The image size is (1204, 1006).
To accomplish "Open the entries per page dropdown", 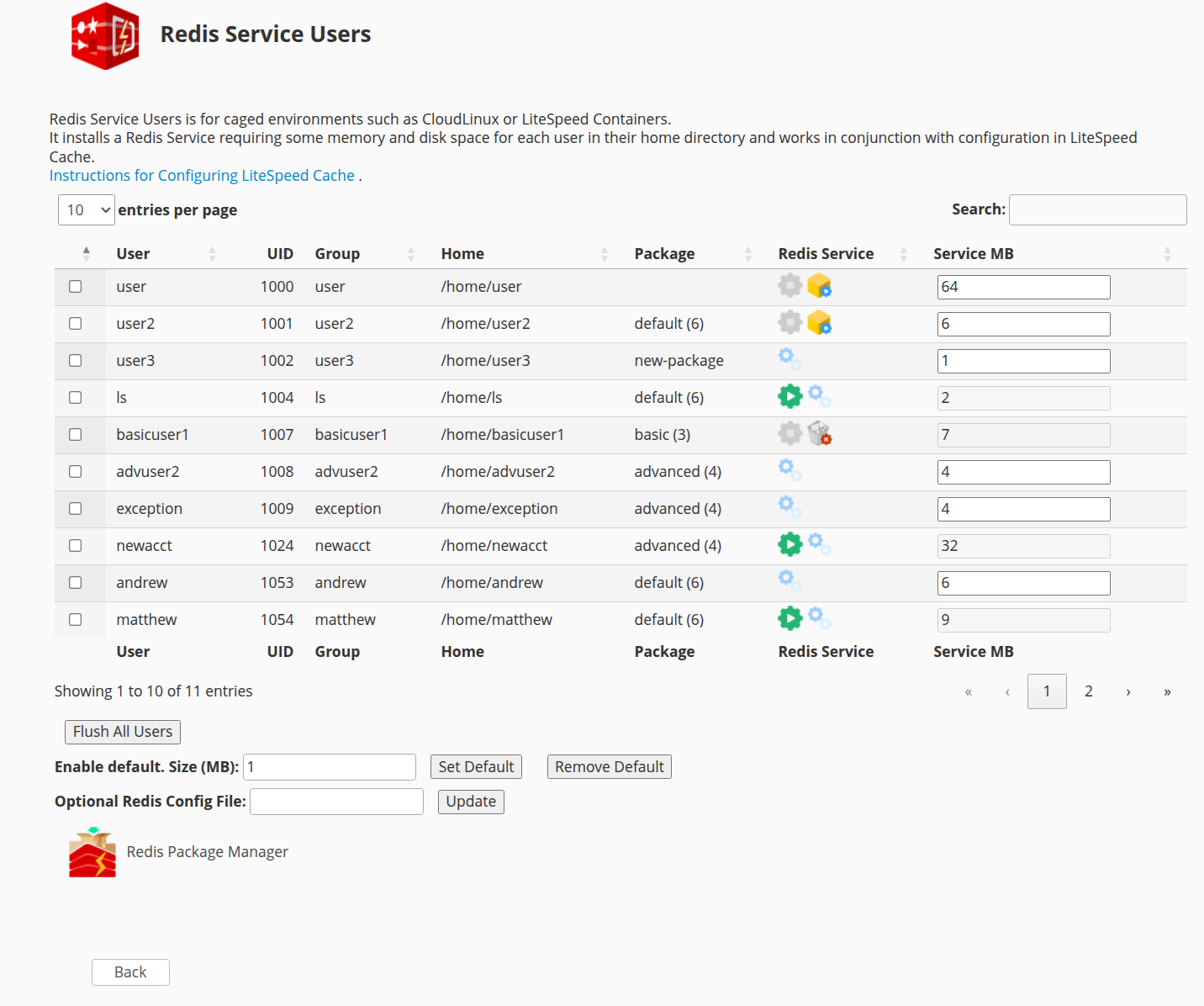I will click(85, 209).
